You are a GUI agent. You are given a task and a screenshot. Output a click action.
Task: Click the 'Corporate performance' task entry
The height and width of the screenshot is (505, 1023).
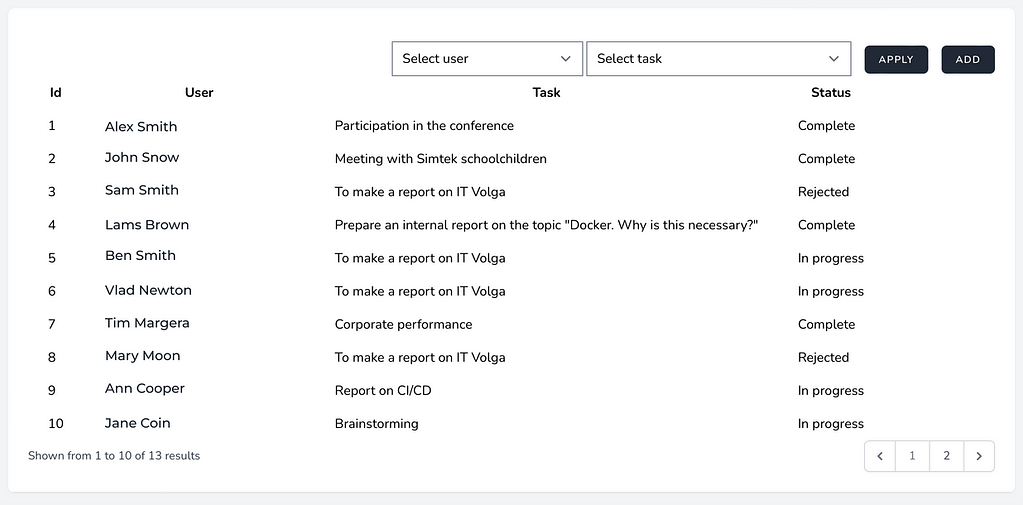point(403,324)
